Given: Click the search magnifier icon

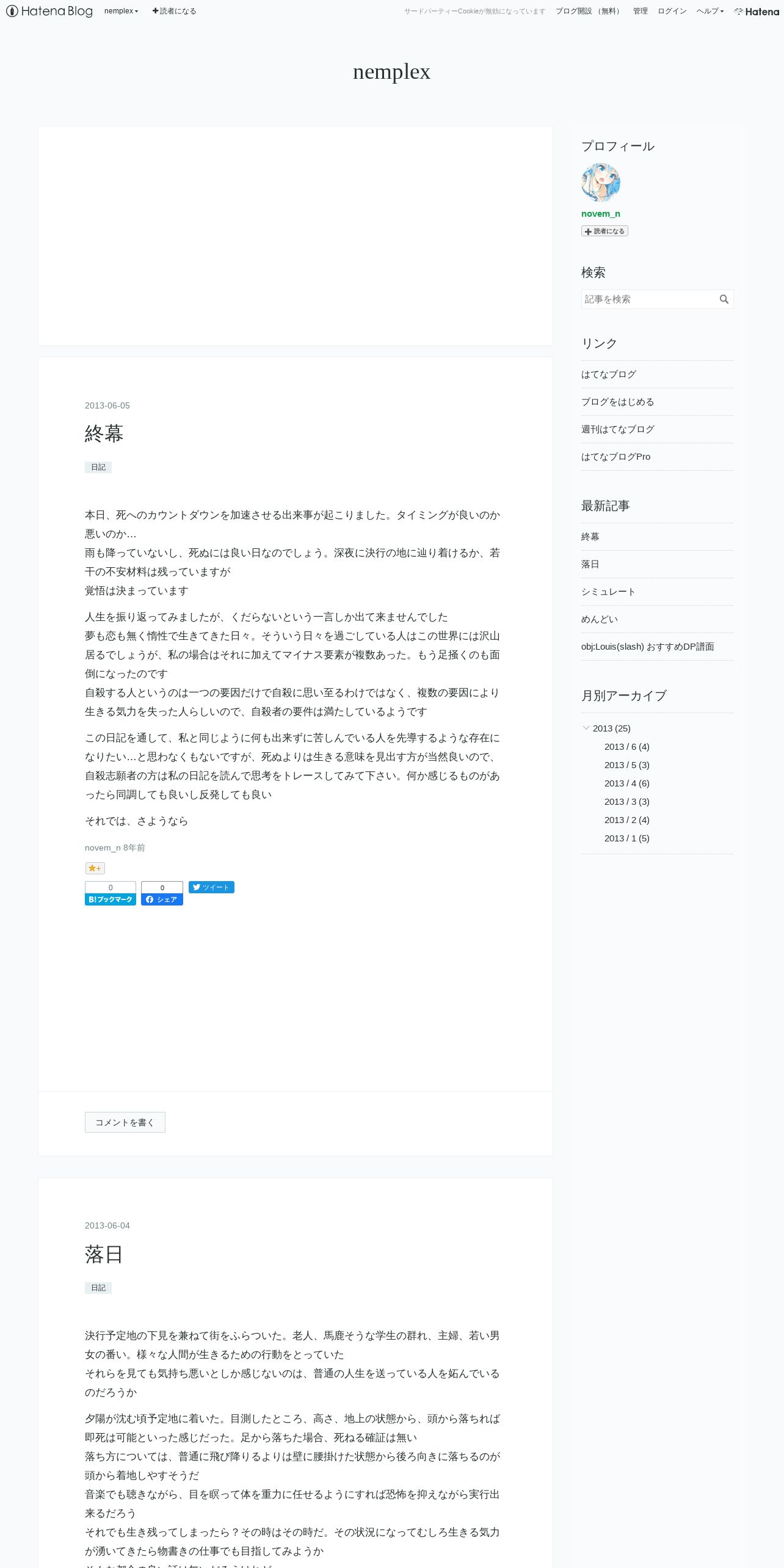Looking at the screenshot, I should (x=724, y=299).
